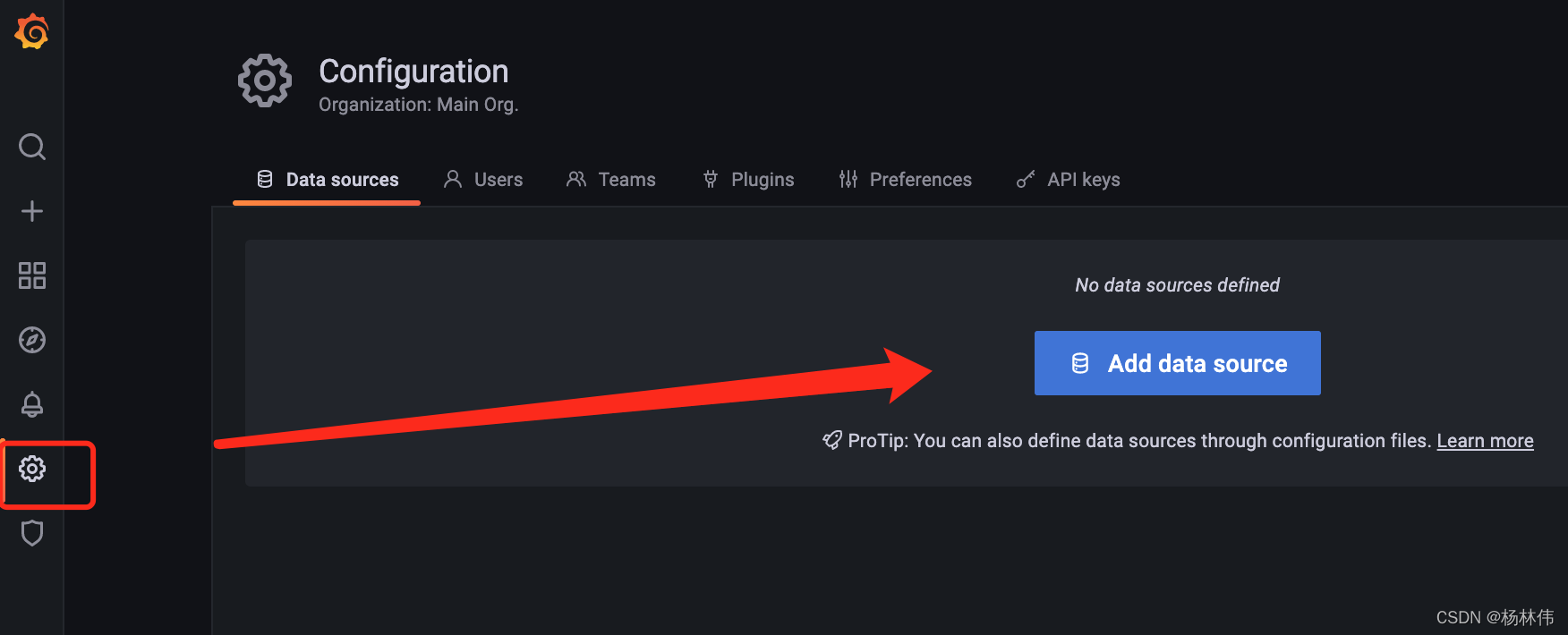This screenshot has width=1568, height=635.
Task: Click the large Configuration gear header icon
Action: coord(265,80)
